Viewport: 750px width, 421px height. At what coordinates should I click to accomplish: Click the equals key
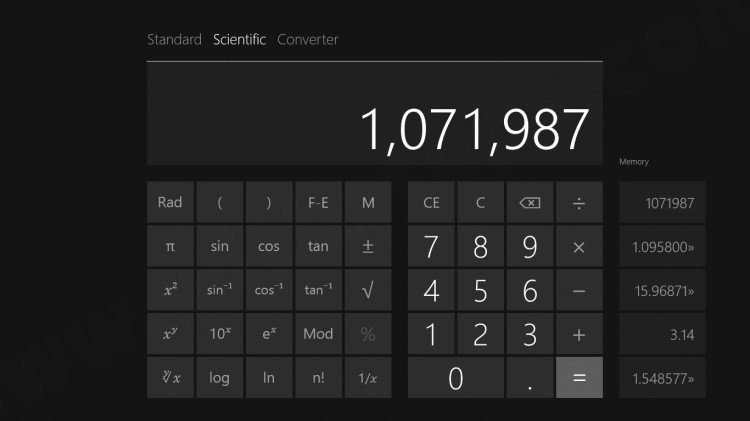579,377
